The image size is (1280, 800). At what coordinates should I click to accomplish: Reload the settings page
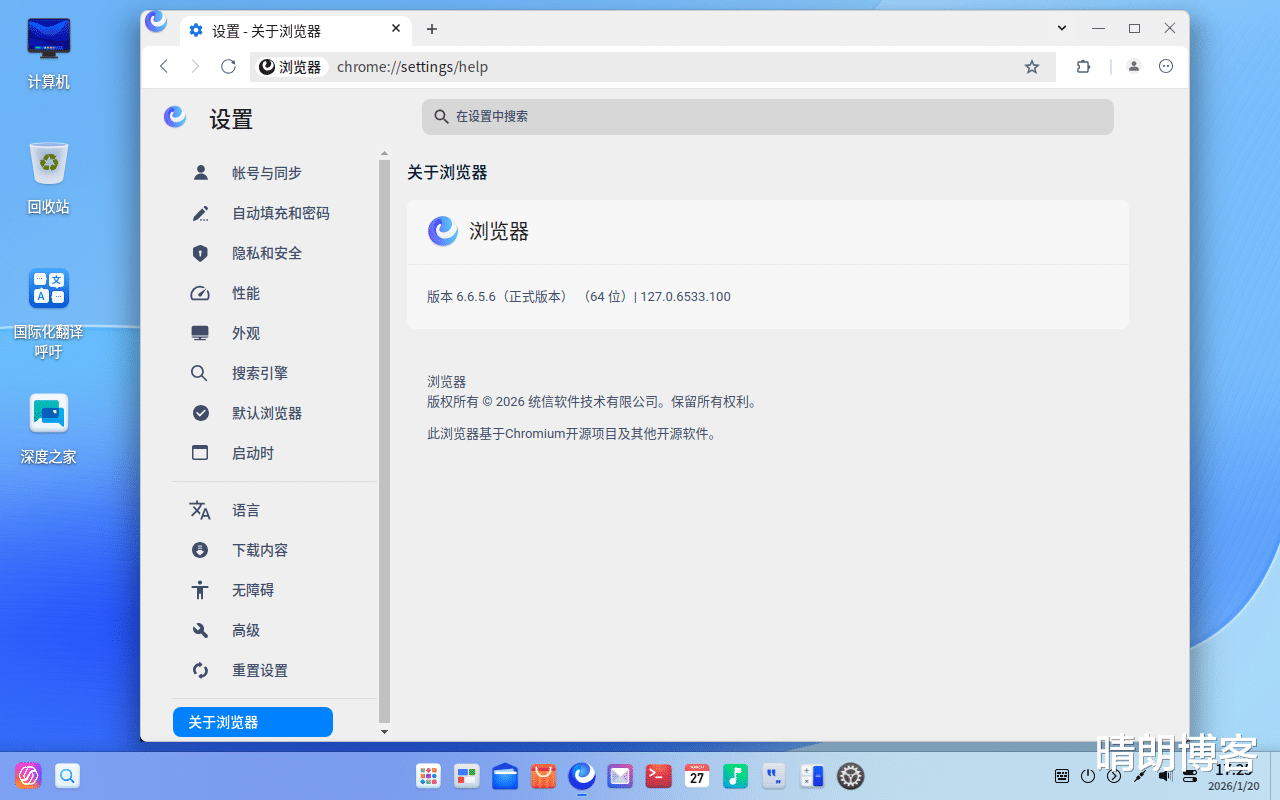228,67
